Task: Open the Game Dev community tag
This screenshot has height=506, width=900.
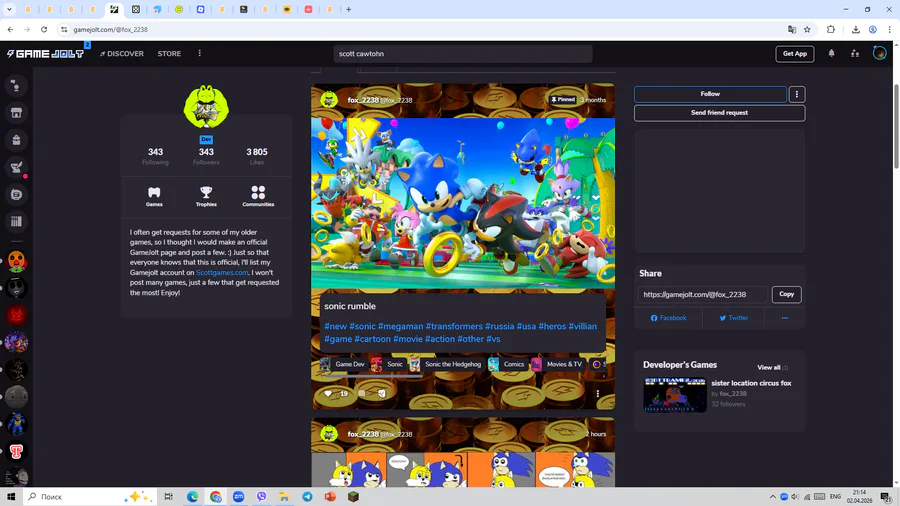Action: coord(343,364)
